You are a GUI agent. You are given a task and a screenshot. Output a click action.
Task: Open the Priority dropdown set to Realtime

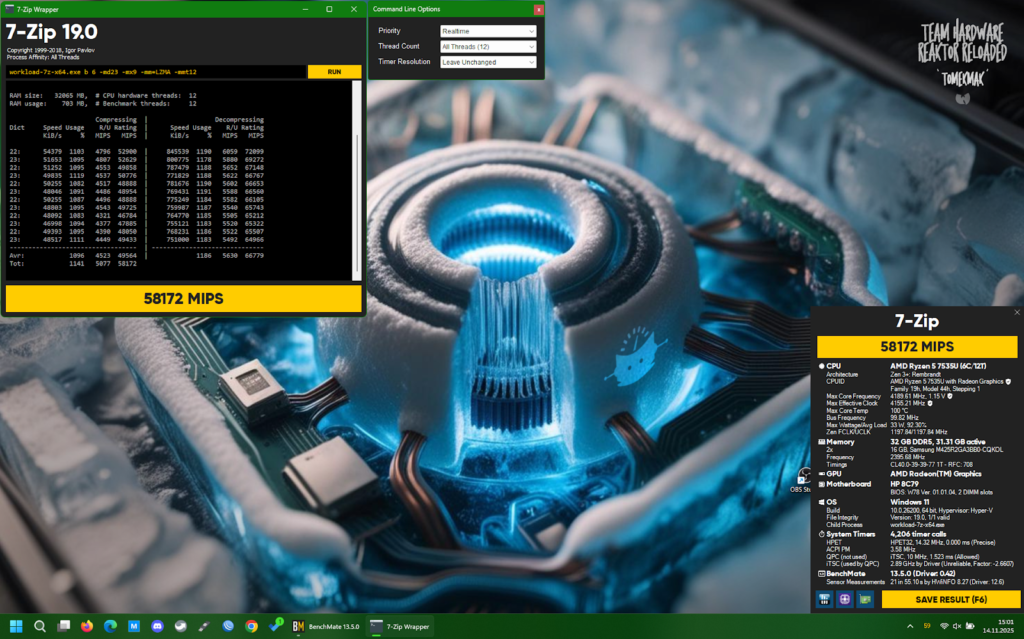click(x=488, y=31)
